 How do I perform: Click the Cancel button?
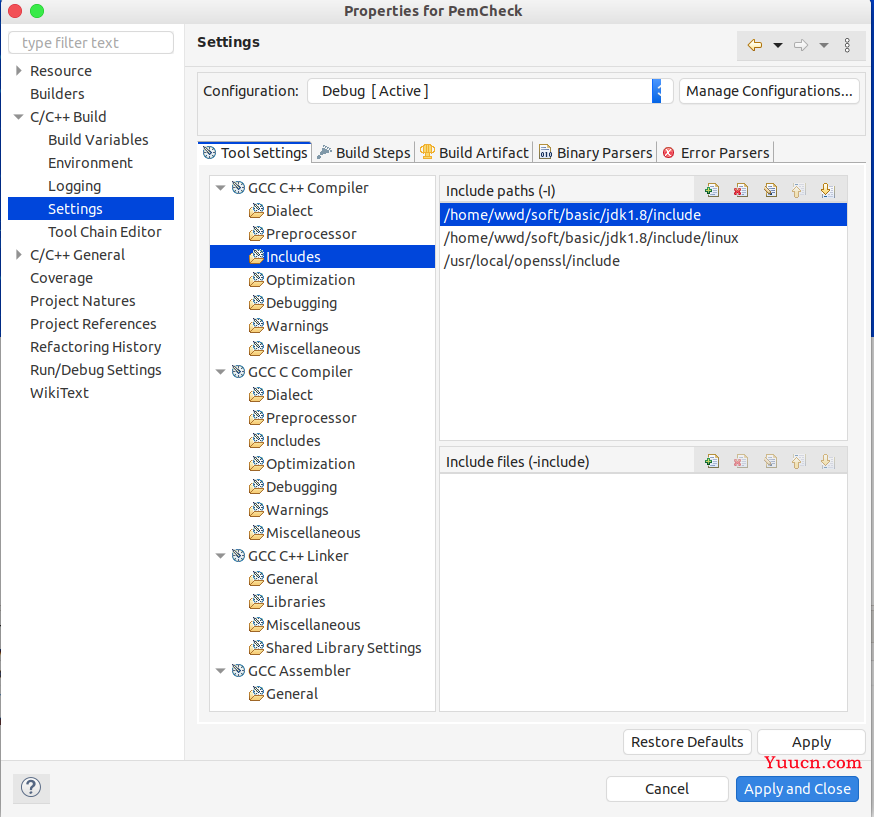click(x=667, y=789)
